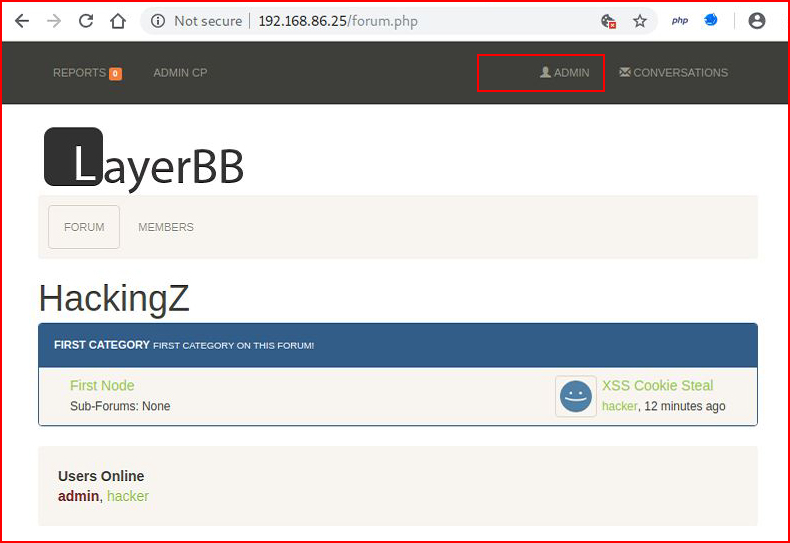
Task: Click the smiley avatar thumbnail of last poster
Action: point(576,396)
